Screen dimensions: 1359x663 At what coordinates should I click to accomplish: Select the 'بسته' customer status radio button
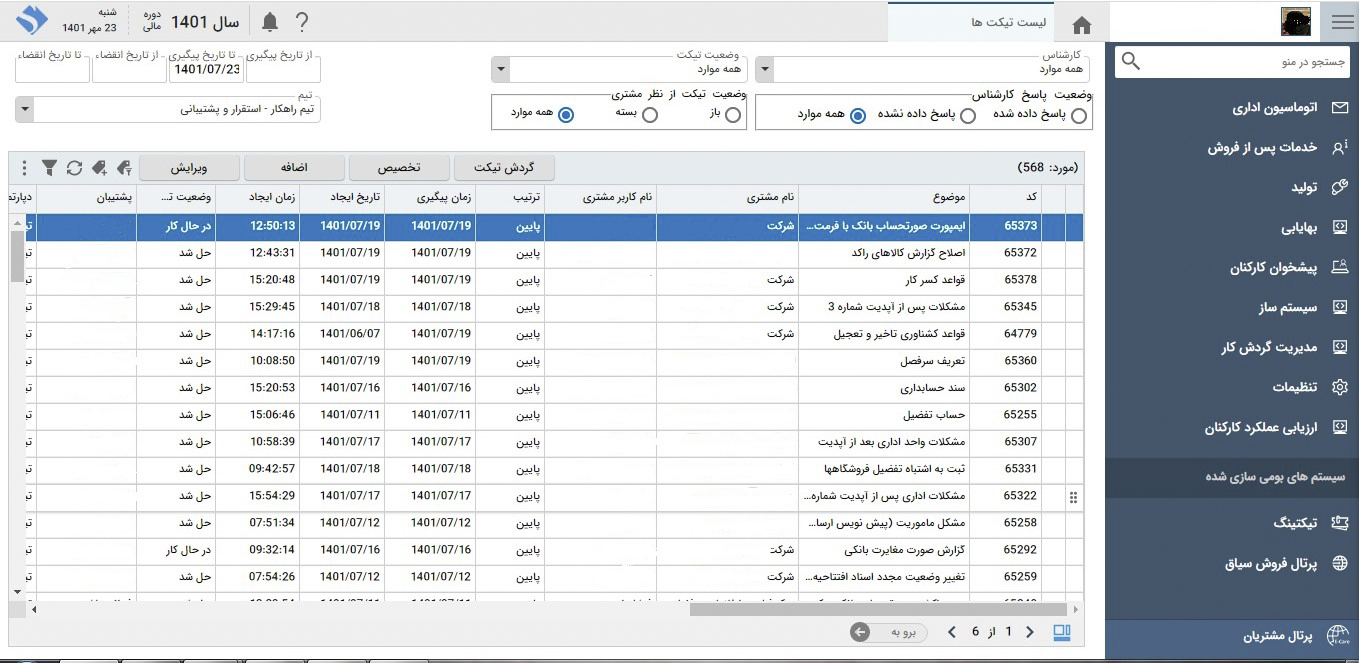[x=650, y=115]
